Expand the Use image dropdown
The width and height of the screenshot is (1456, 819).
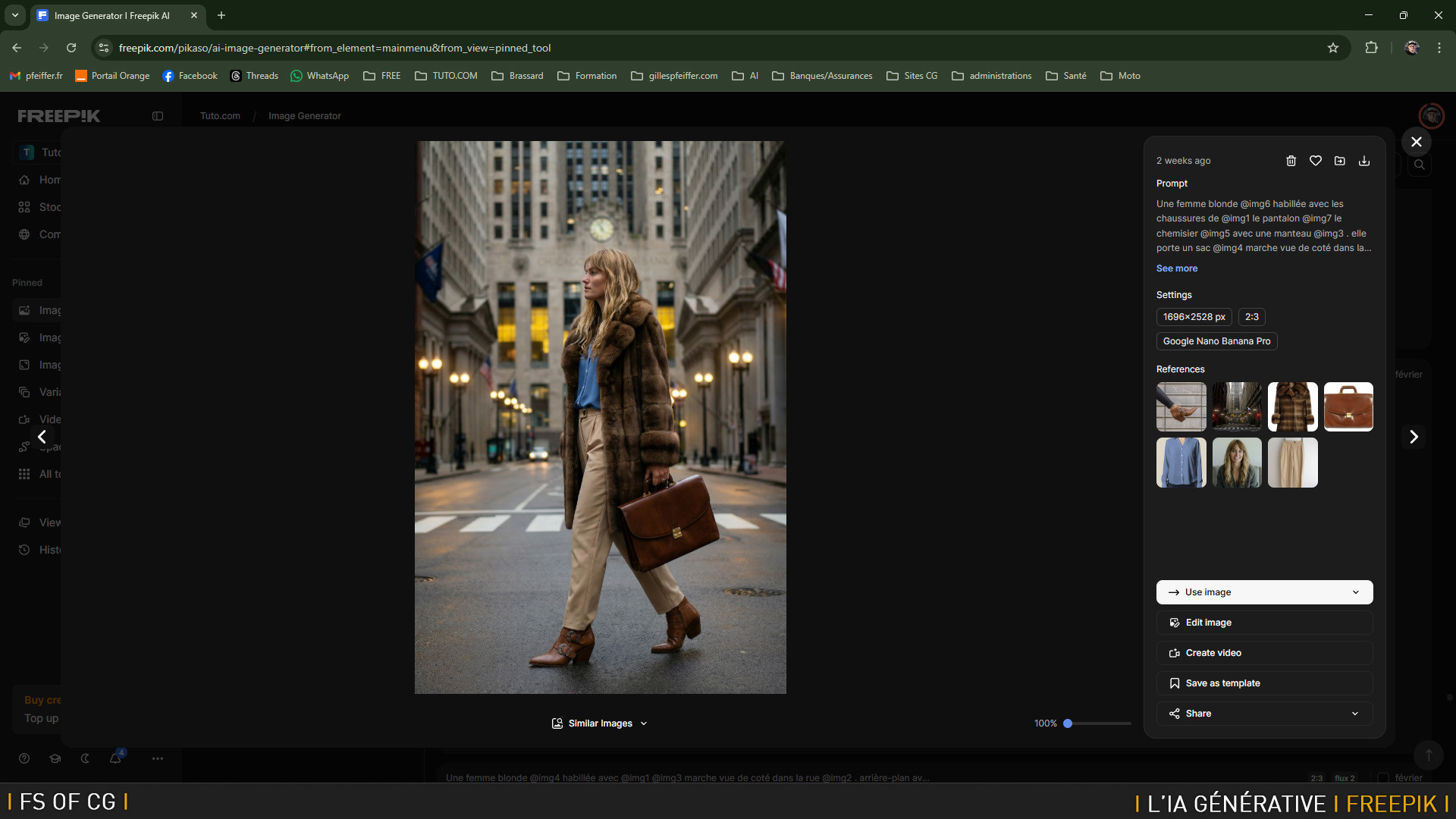click(1355, 592)
